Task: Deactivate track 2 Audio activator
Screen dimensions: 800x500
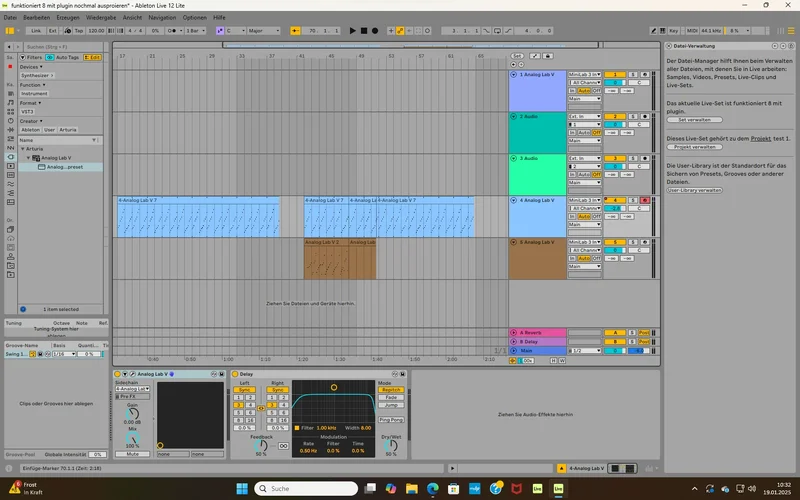Action: coord(615,117)
